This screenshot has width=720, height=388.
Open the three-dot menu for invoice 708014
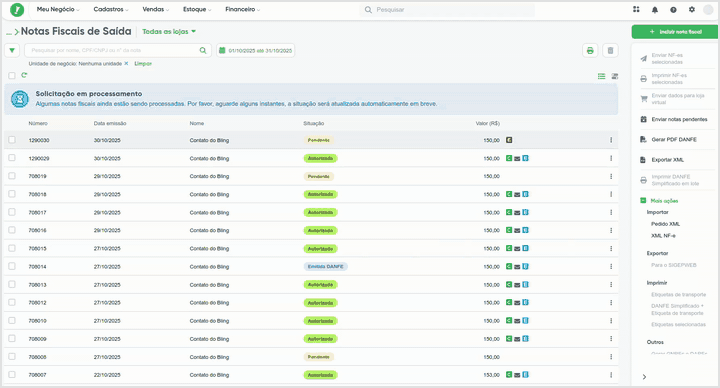[x=611, y=266]
